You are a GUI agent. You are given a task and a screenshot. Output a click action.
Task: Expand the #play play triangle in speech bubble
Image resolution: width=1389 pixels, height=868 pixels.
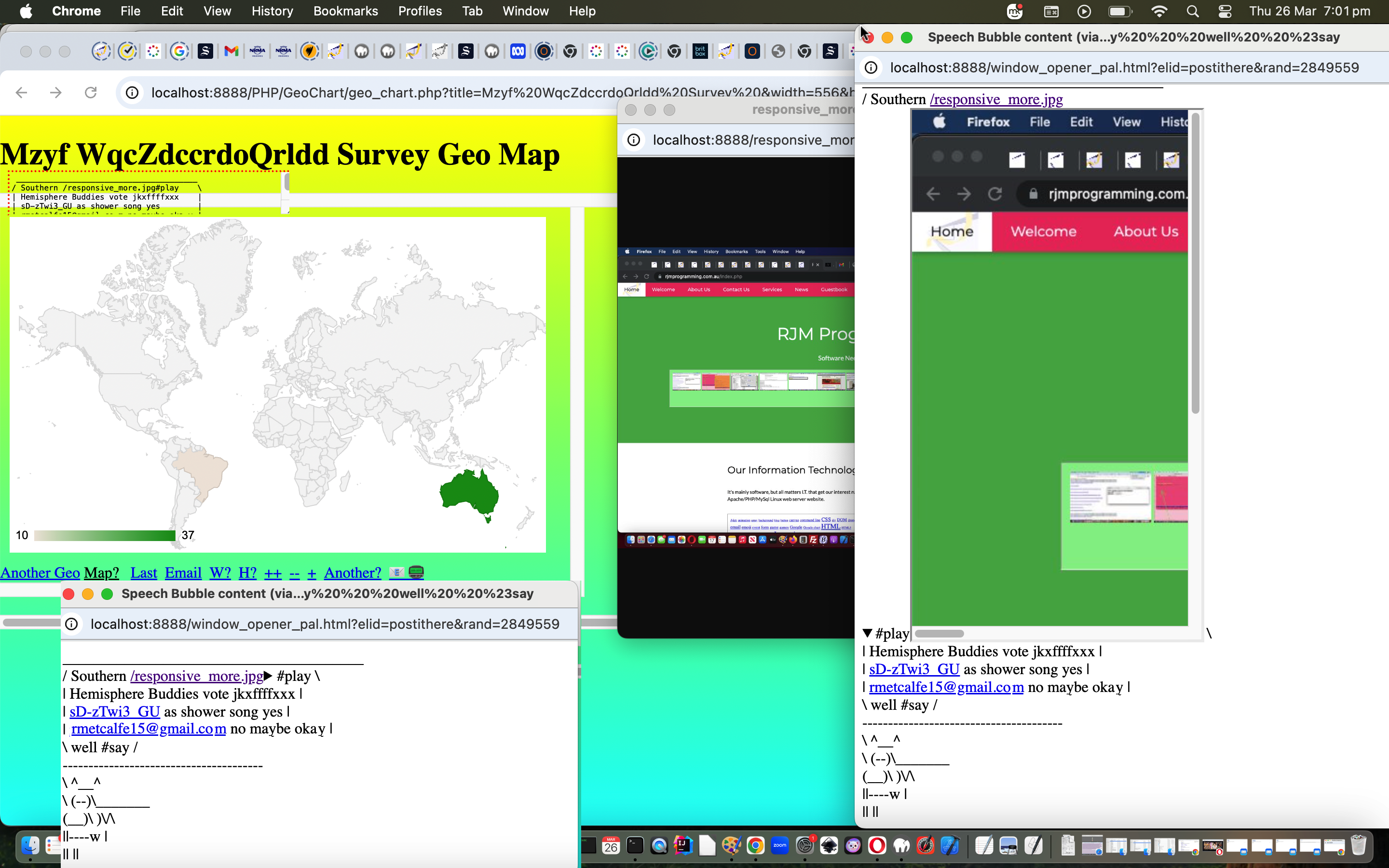268,676
